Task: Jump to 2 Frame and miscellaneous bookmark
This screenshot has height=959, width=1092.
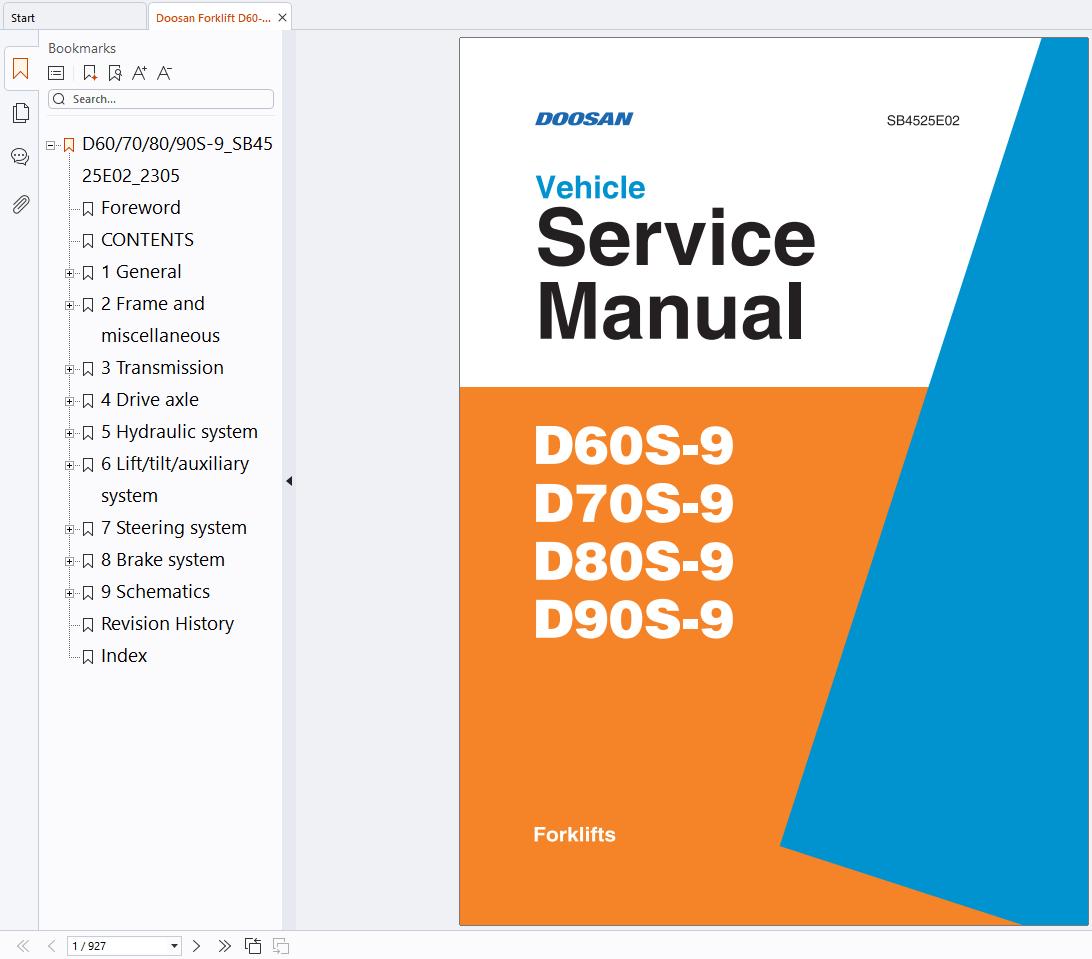Action: pos(160,320)
